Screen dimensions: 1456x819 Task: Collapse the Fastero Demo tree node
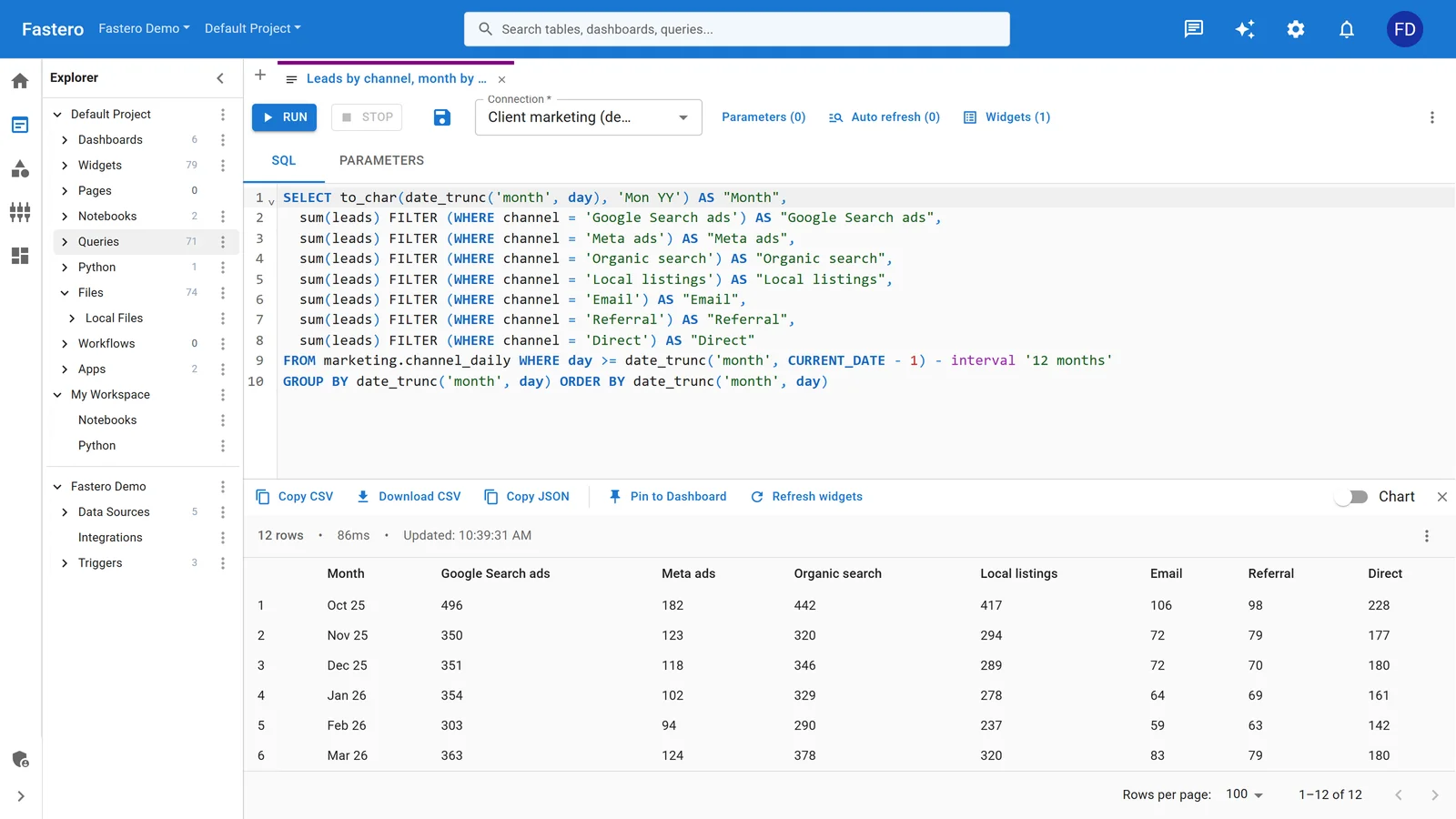(x=57, y=487)
